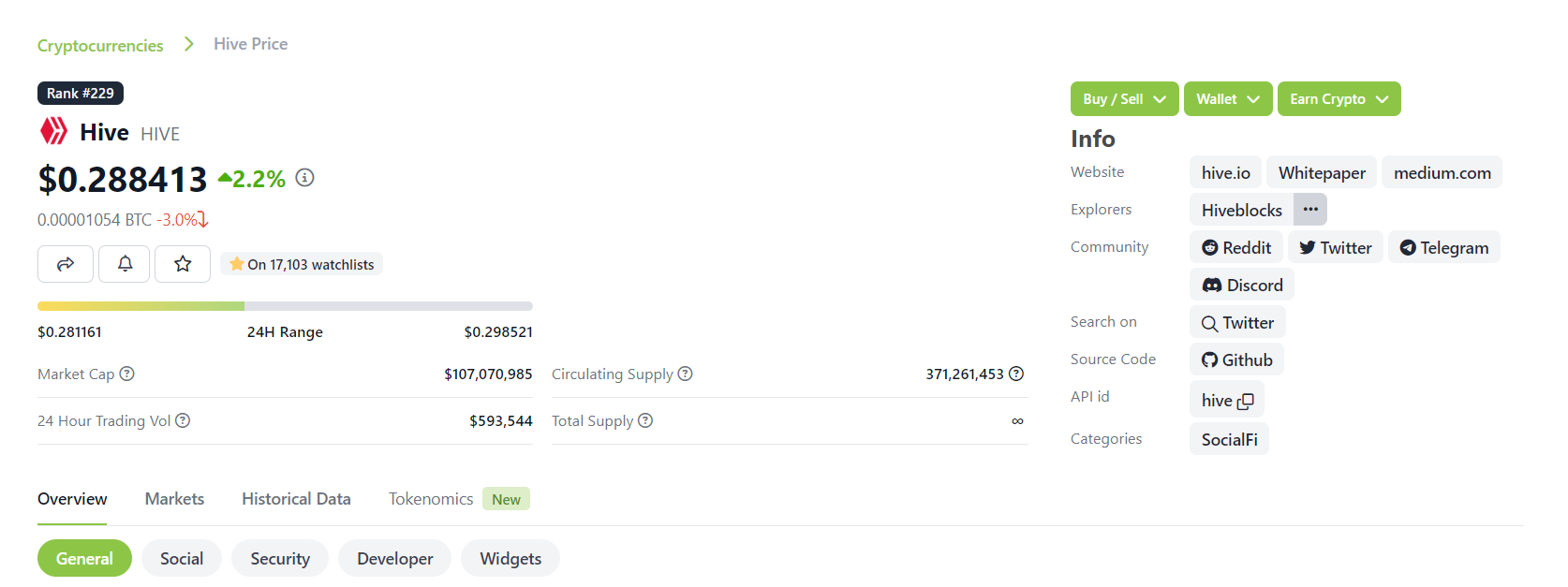Click the Market Cap help icon
Viewport: 1568px width, 587px height.
tap(127, 374)
